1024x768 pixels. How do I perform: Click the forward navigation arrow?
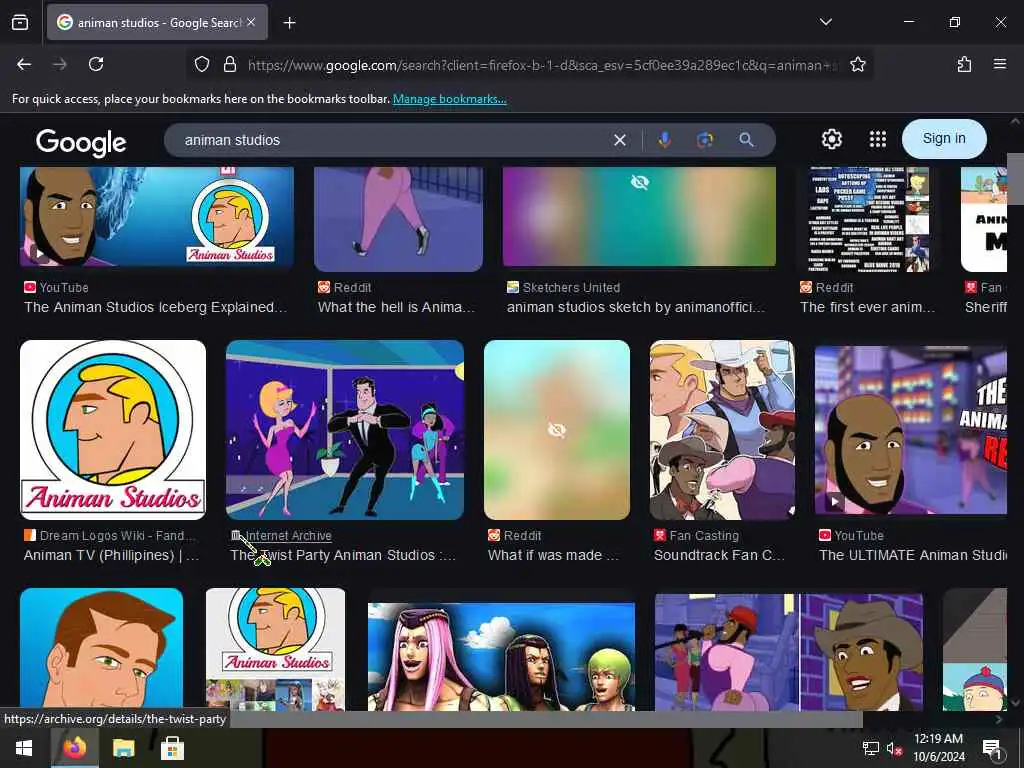coord(60,64)
